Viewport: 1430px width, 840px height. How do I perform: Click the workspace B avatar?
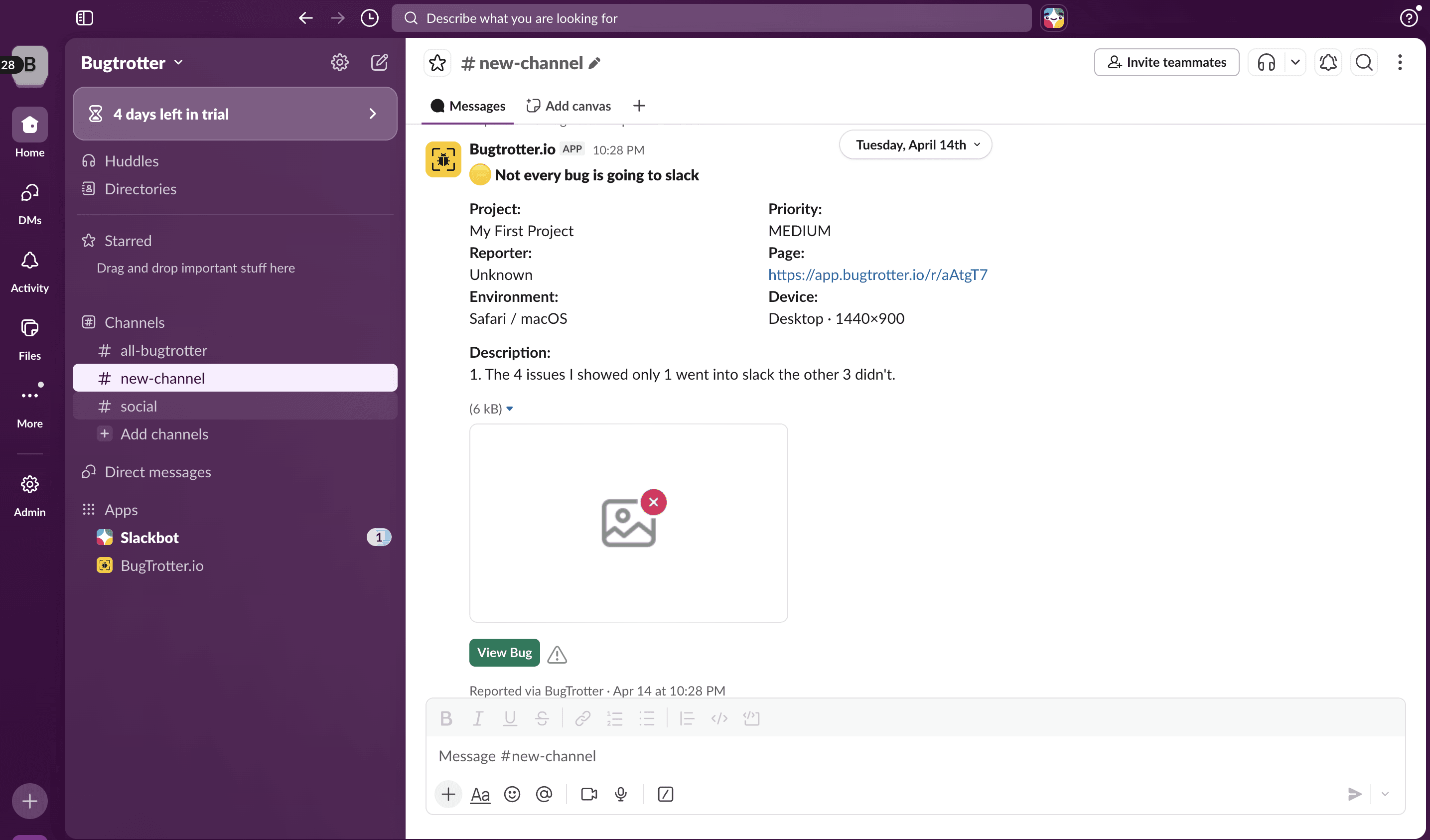point(29,65)
